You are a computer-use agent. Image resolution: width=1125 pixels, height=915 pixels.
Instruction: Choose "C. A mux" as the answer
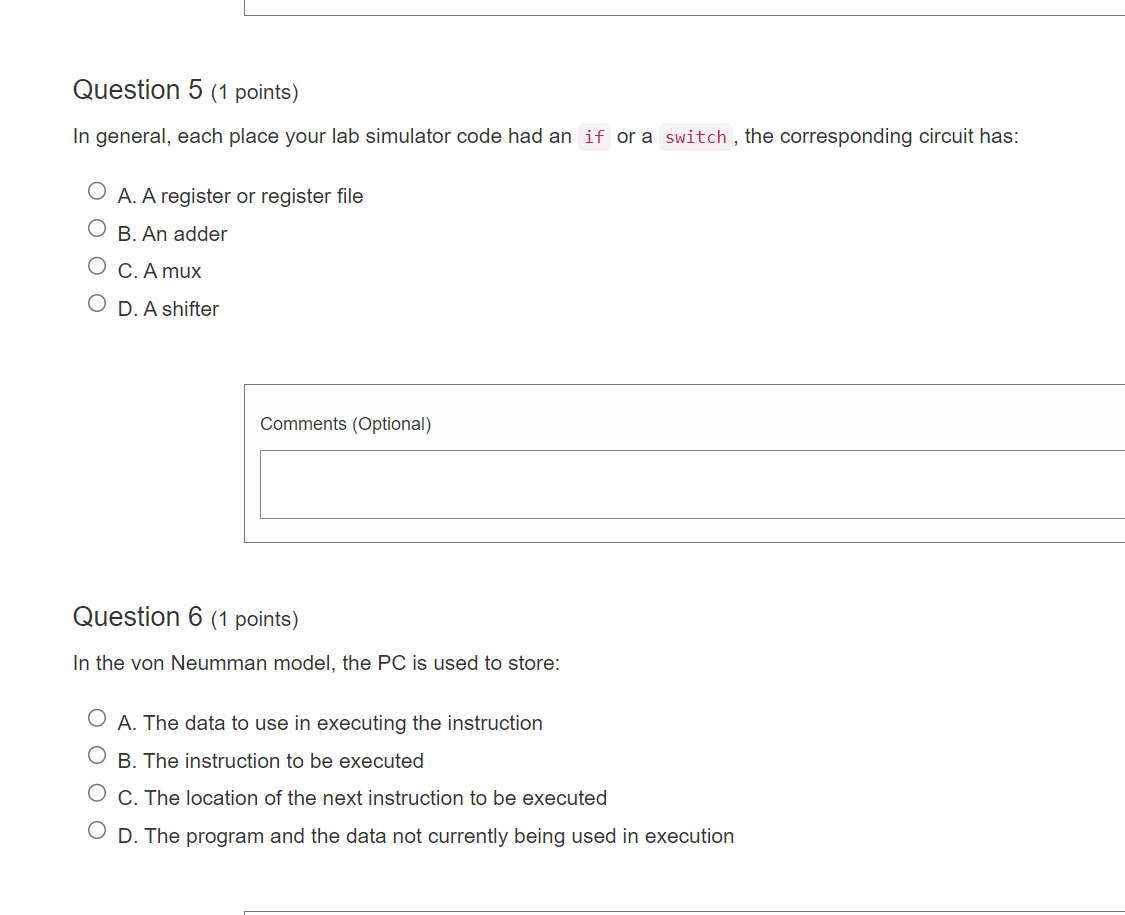click(x=97, y=265)
